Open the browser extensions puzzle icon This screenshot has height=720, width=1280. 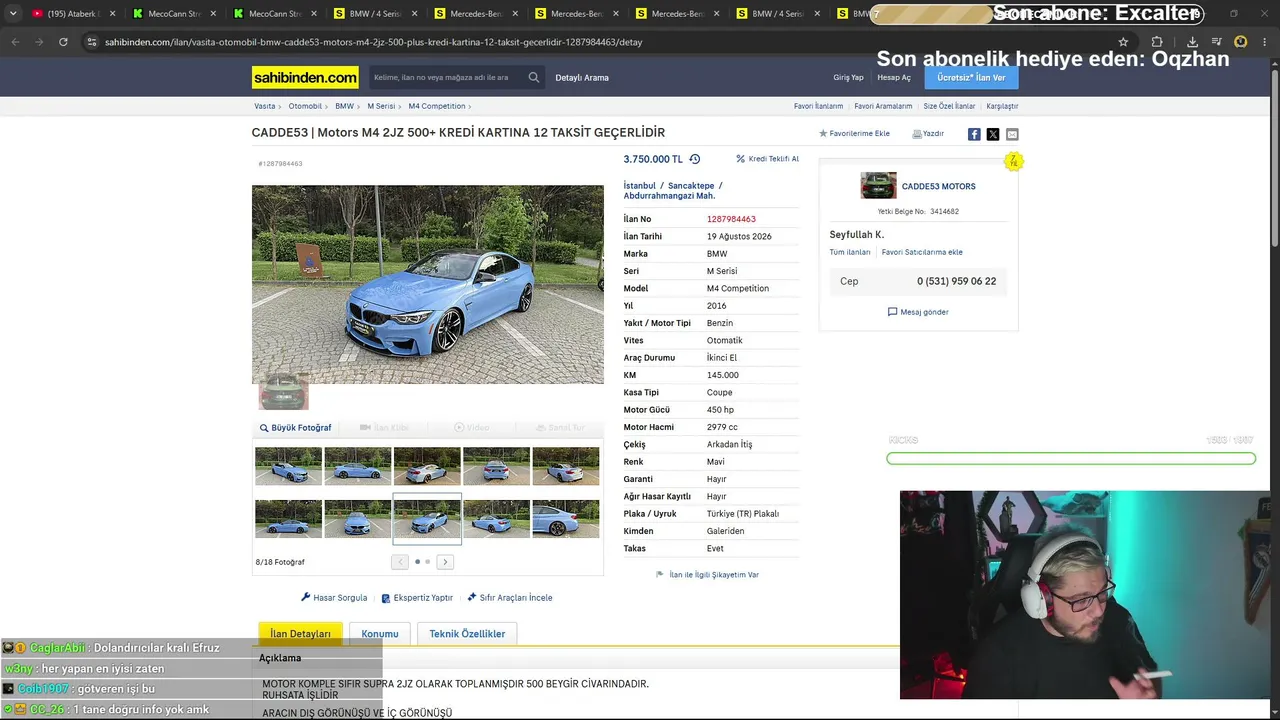coord(1157,42)
